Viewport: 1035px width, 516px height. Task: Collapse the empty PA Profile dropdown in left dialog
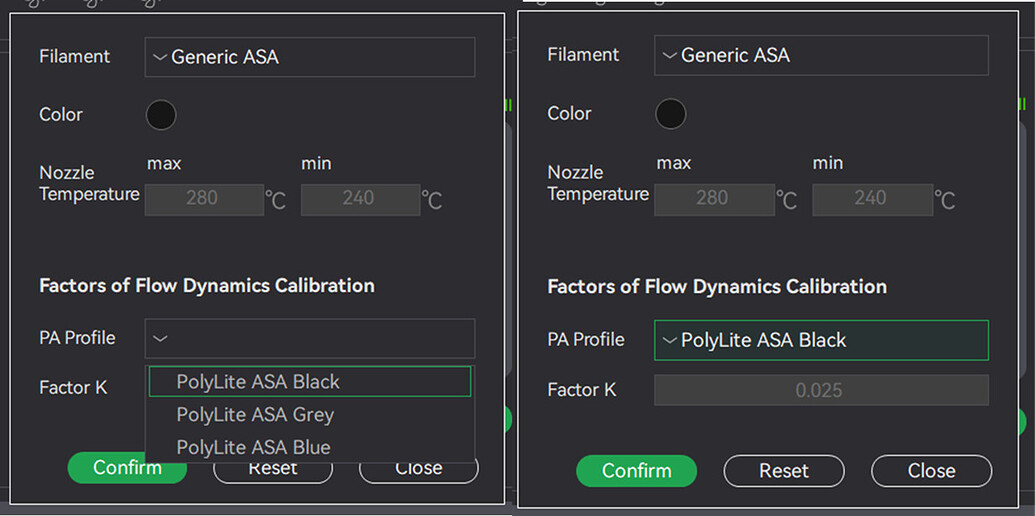tap(310, 339)
